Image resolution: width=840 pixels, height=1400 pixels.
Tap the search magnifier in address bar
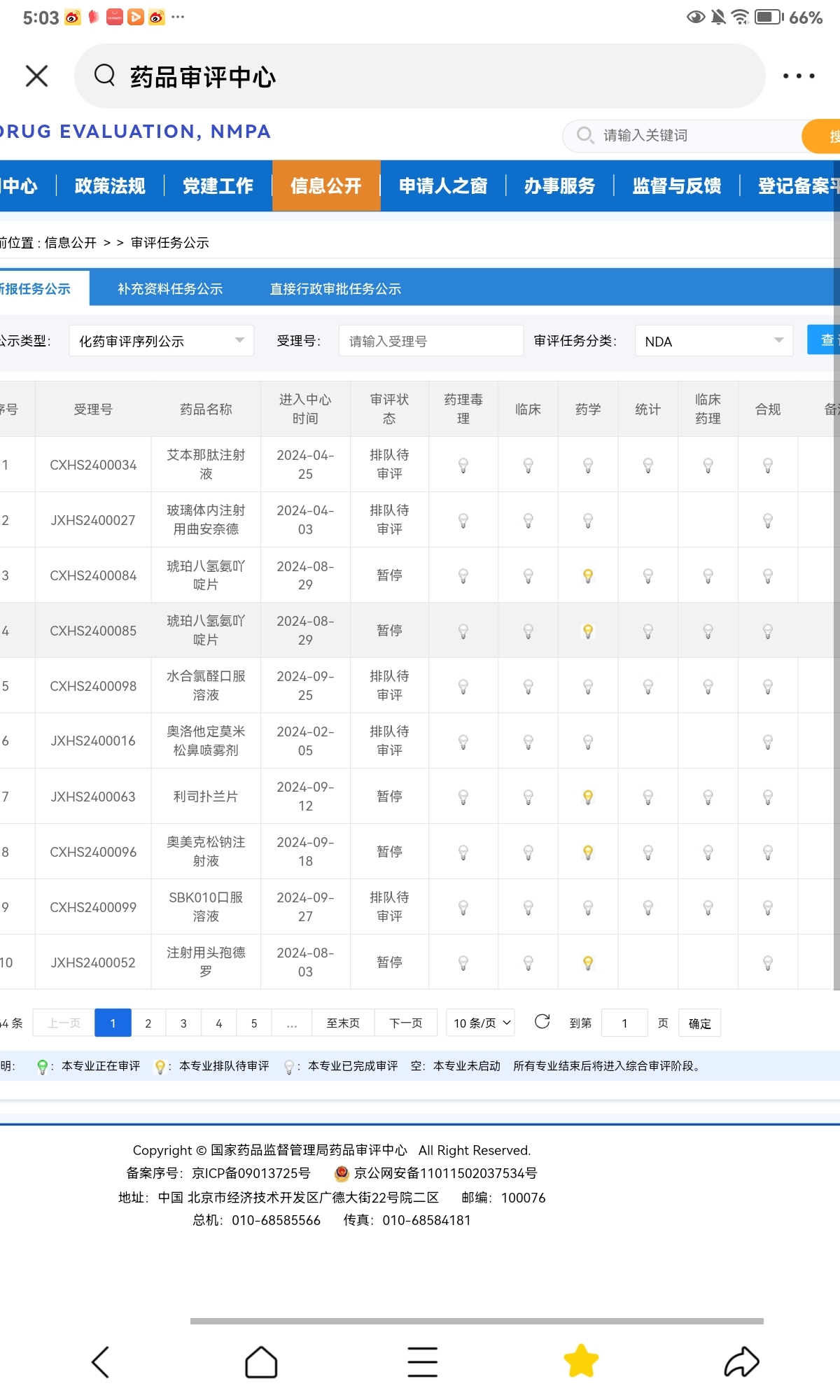click(x=104, y=75)
